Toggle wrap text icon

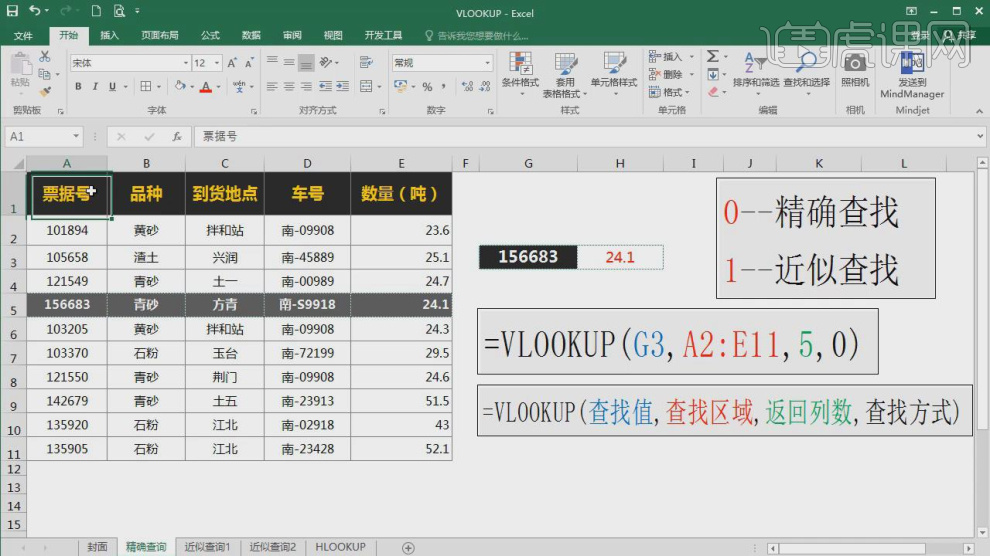(366, 62)
